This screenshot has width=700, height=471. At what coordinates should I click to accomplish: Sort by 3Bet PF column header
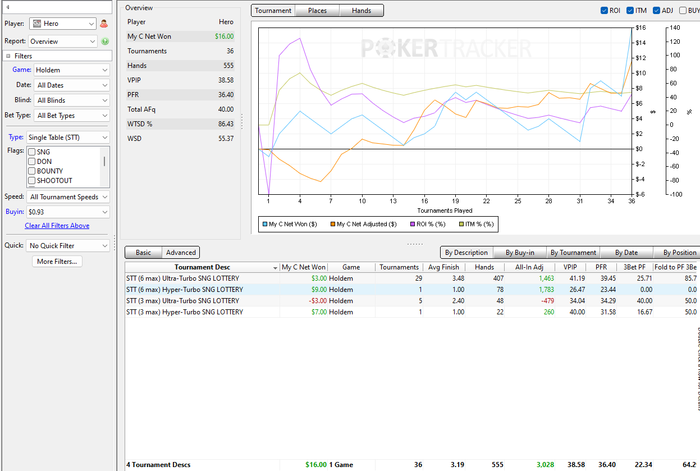click(x=634, y=267)
